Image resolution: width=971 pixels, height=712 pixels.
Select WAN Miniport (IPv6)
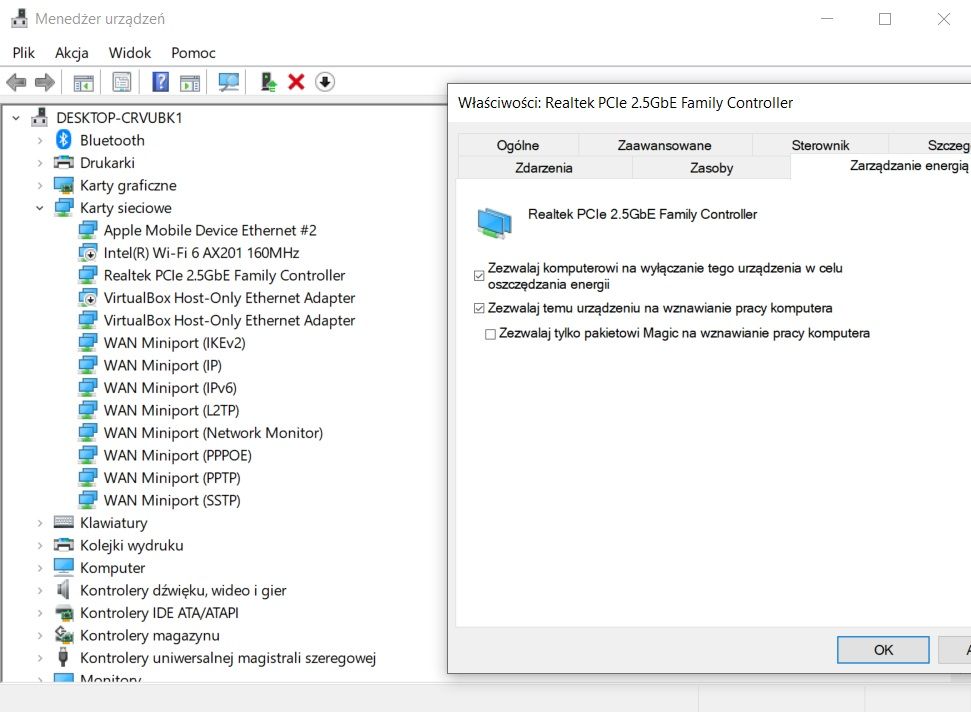coord(170,388)
